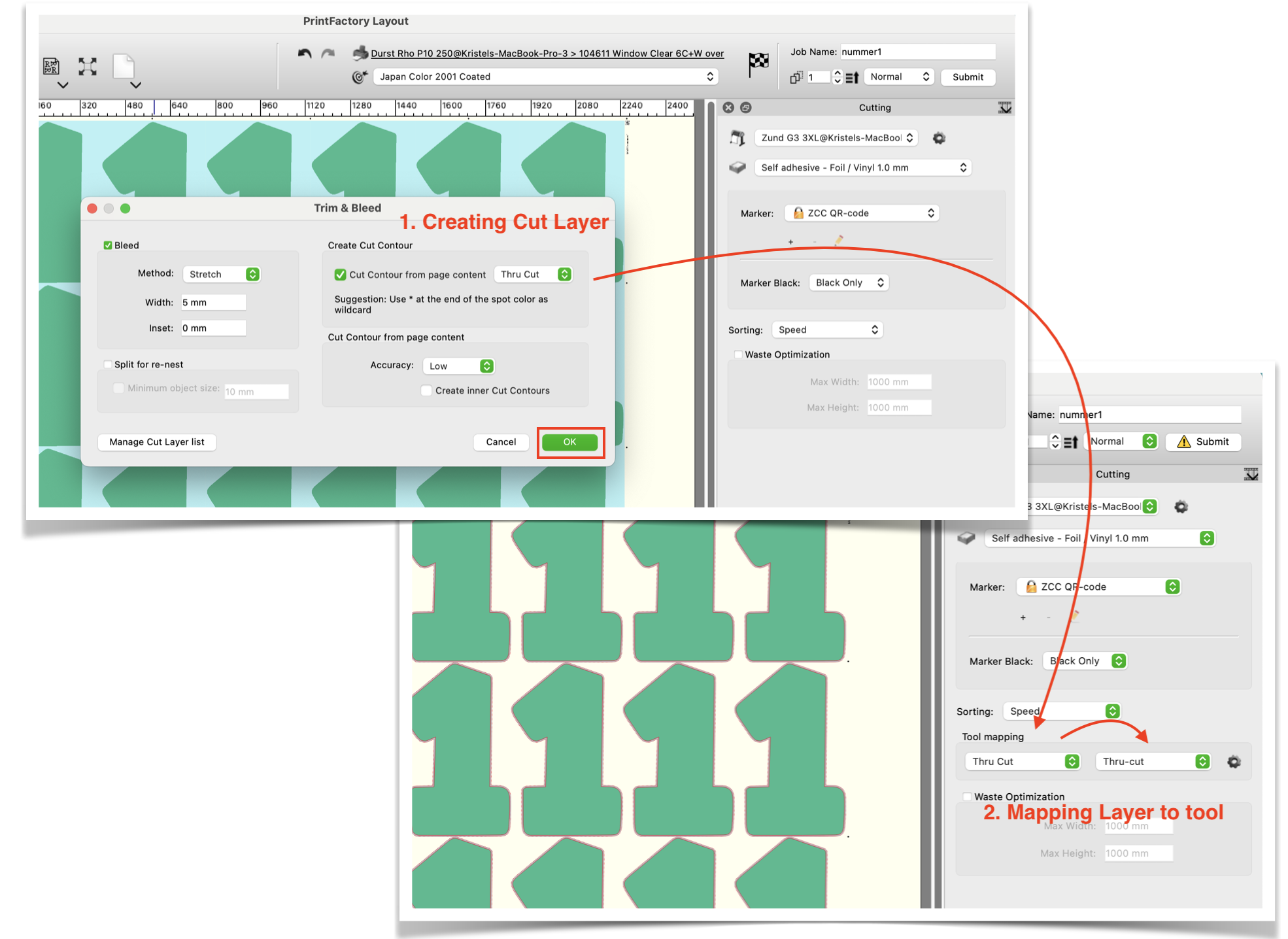Open the Normal priority dropdown in upper toolbar
1288x939 pixels.
pos(899,77)
